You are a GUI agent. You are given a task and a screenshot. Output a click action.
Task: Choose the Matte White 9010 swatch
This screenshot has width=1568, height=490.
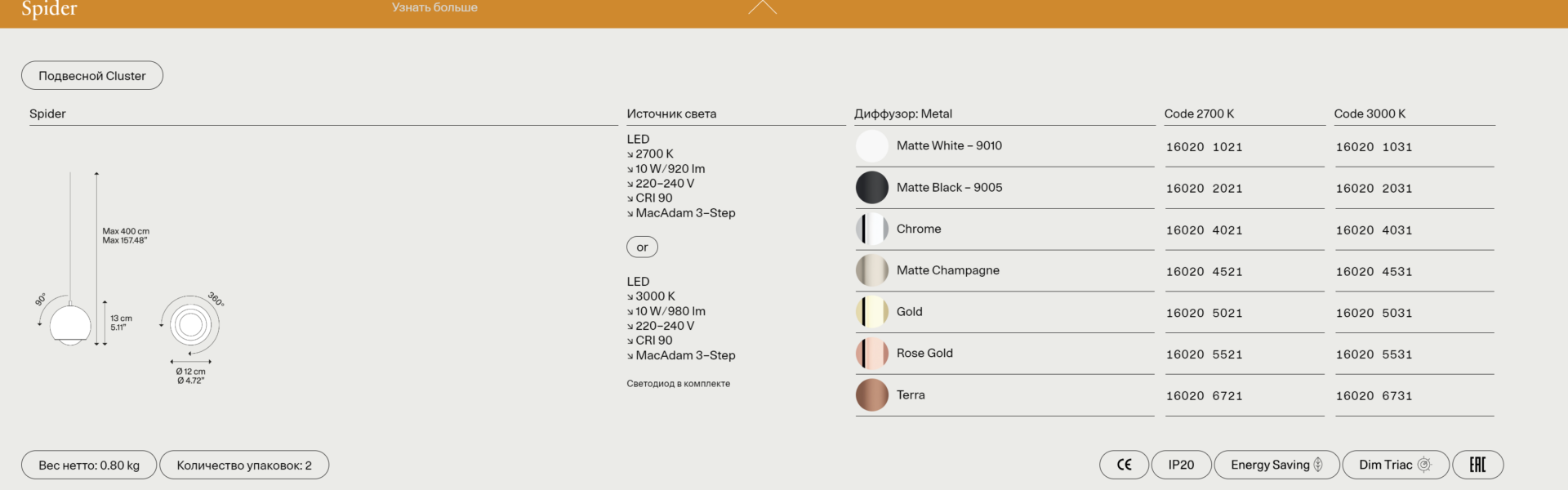(x=871, y=146)
